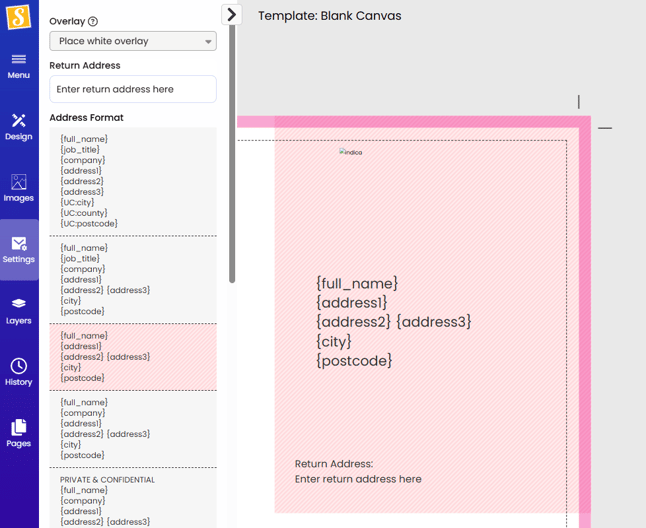Click the Return Address input field
The height and width of the screenshot is (528, 646).
[133, 89]
